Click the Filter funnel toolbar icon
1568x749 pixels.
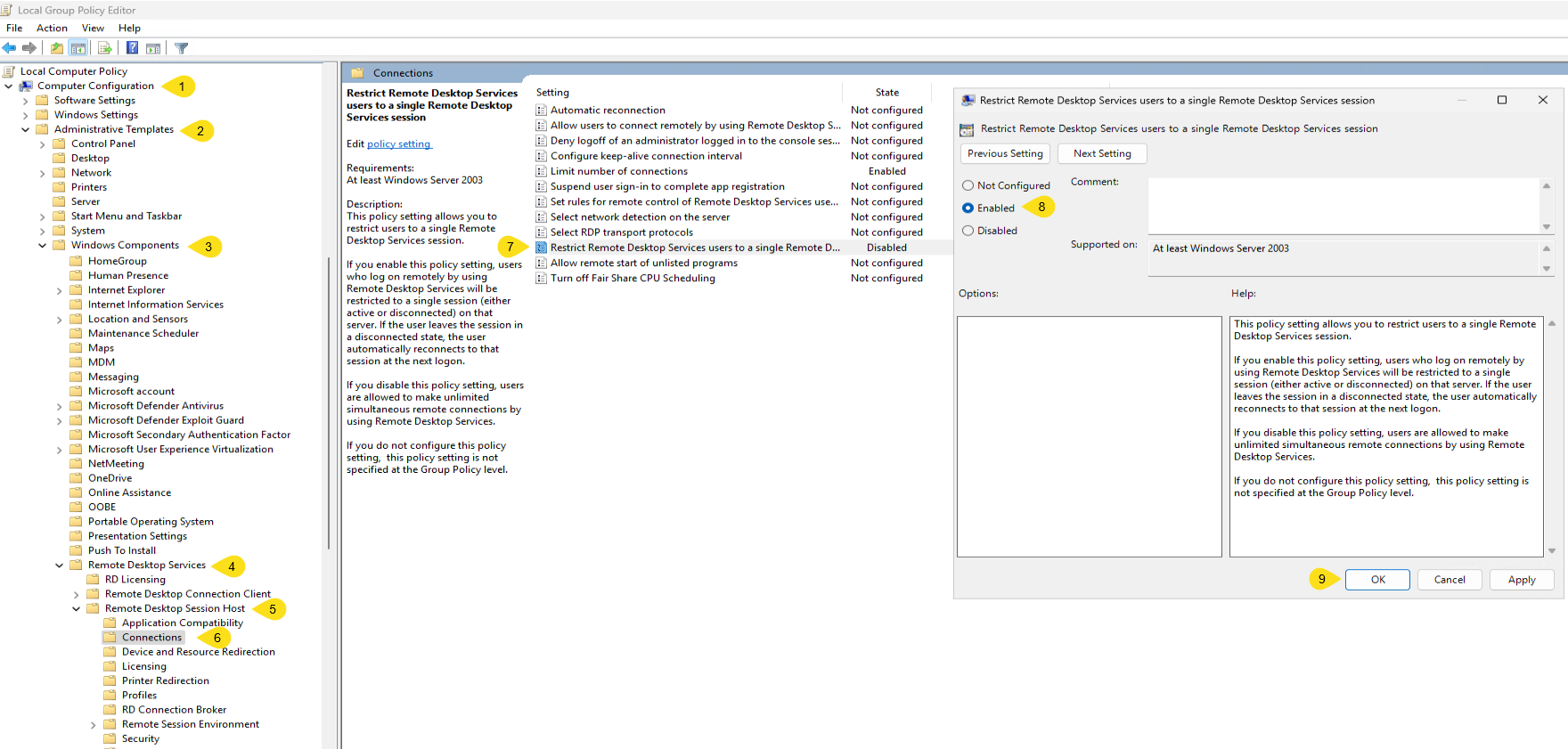(182, 48)
